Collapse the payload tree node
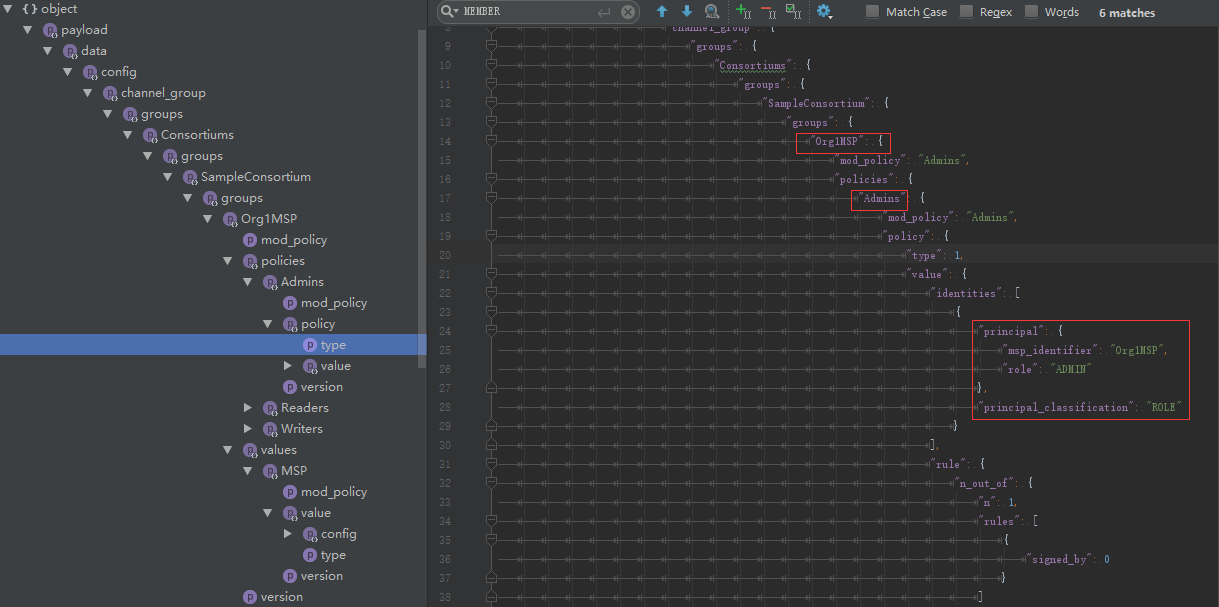 pyautogui.click(x=28, y=30)
